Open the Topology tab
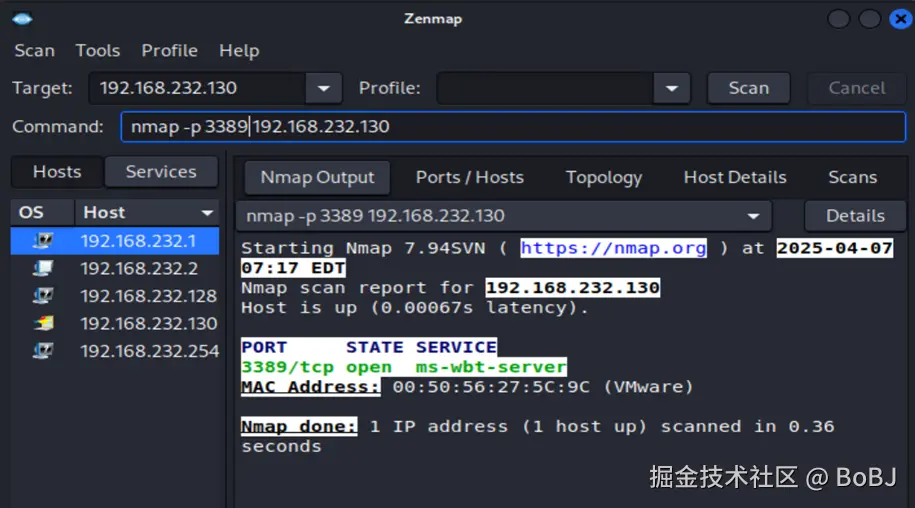Image resolution: width=915 pixels, height=508 pixels. click(603, 177)
